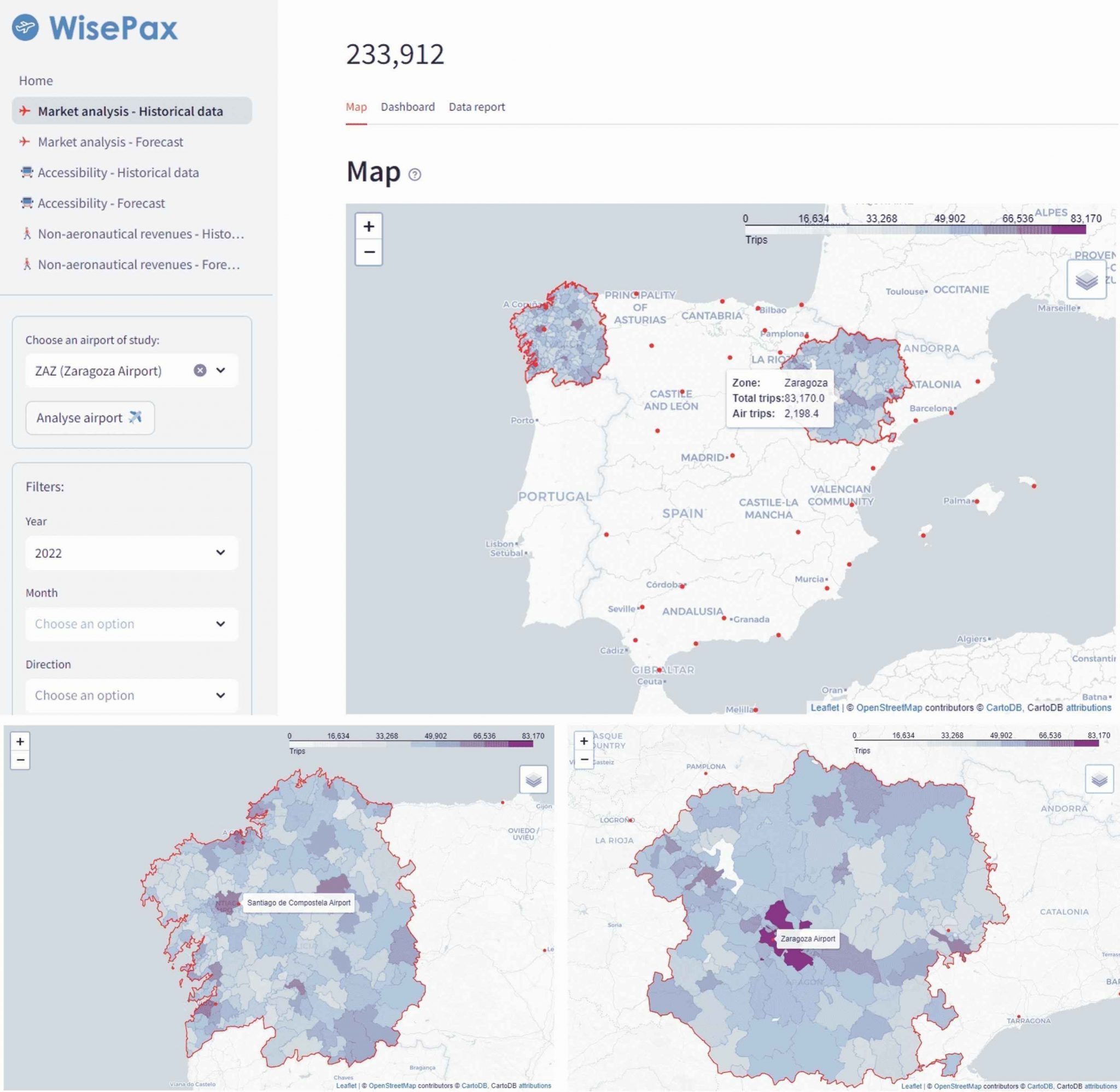Open Market analysis - Forecast page

click(110, 142)
